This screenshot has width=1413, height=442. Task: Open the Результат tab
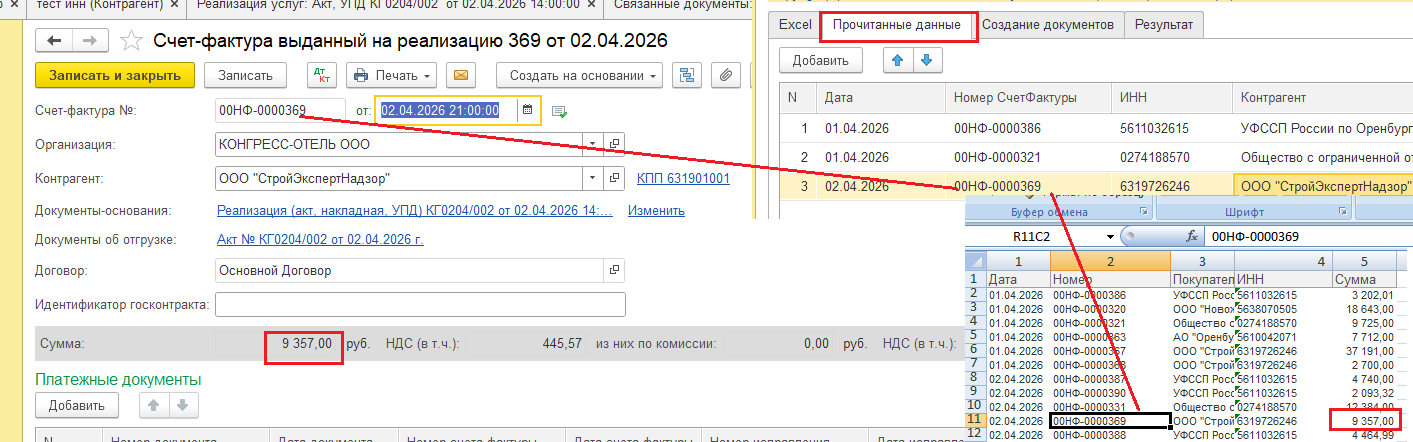pos(1163,24)
